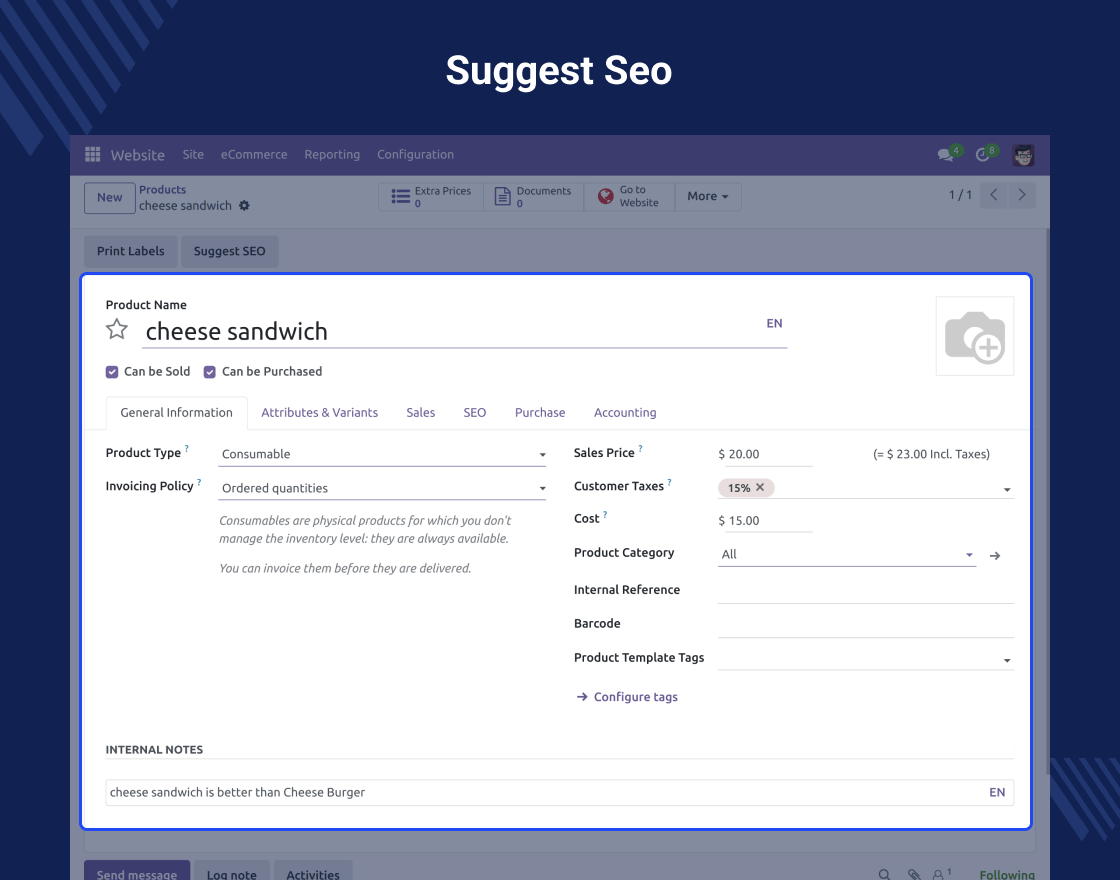Open the user avatar menu
This screenshot has height=880, width=1120.
1023,155
